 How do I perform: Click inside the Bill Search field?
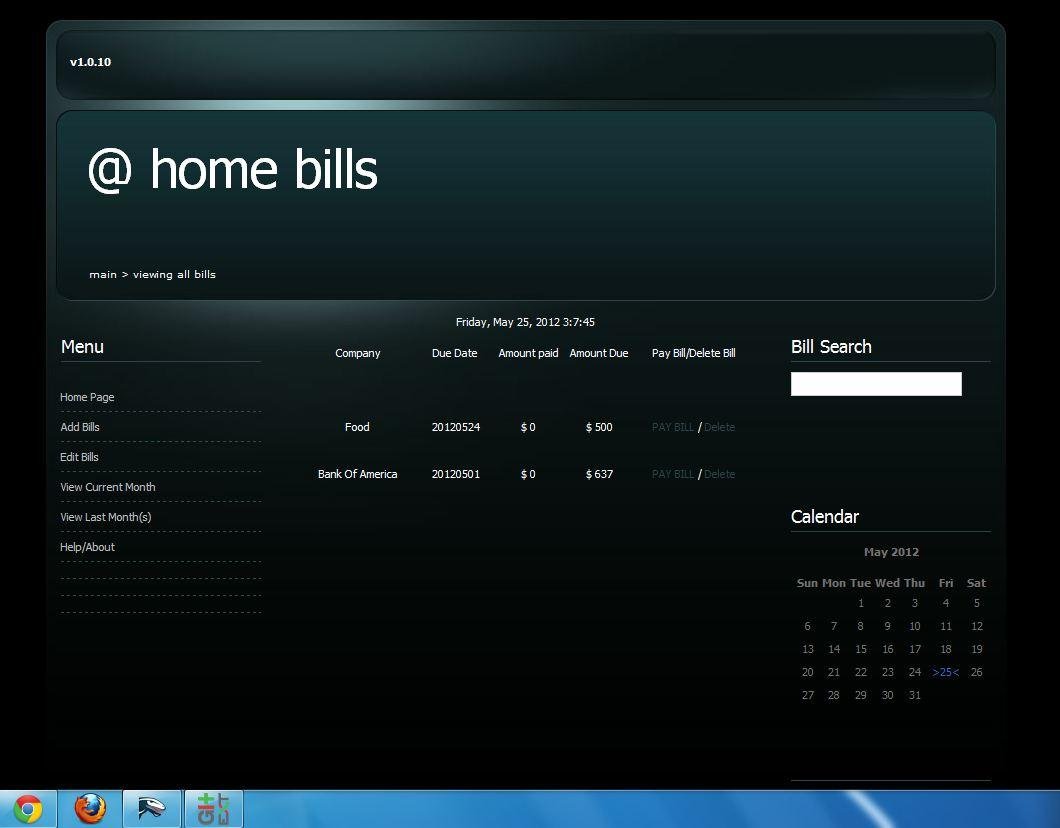click(875, 383)
